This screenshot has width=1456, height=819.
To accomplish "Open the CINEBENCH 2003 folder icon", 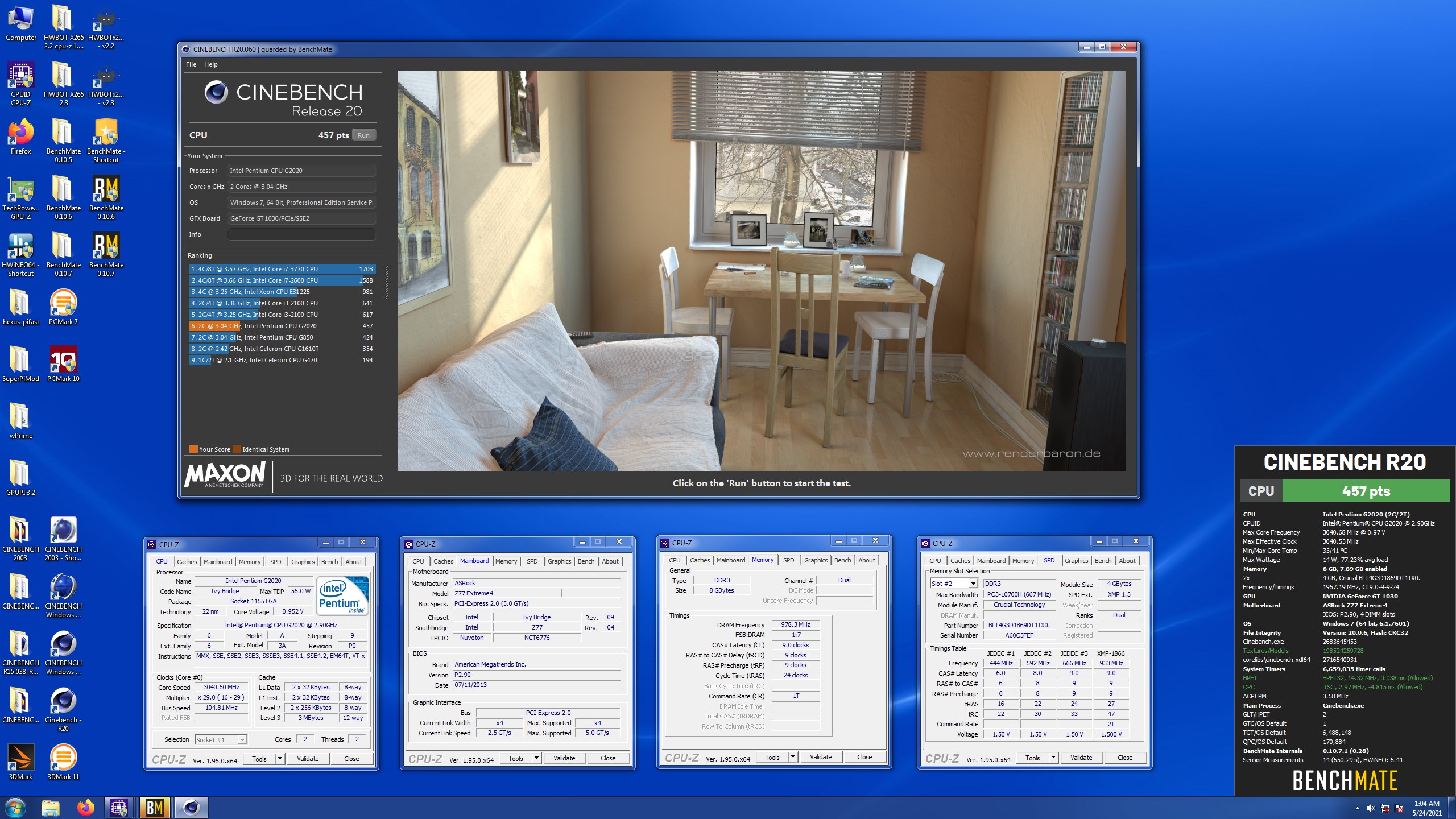I will (20, 539).
